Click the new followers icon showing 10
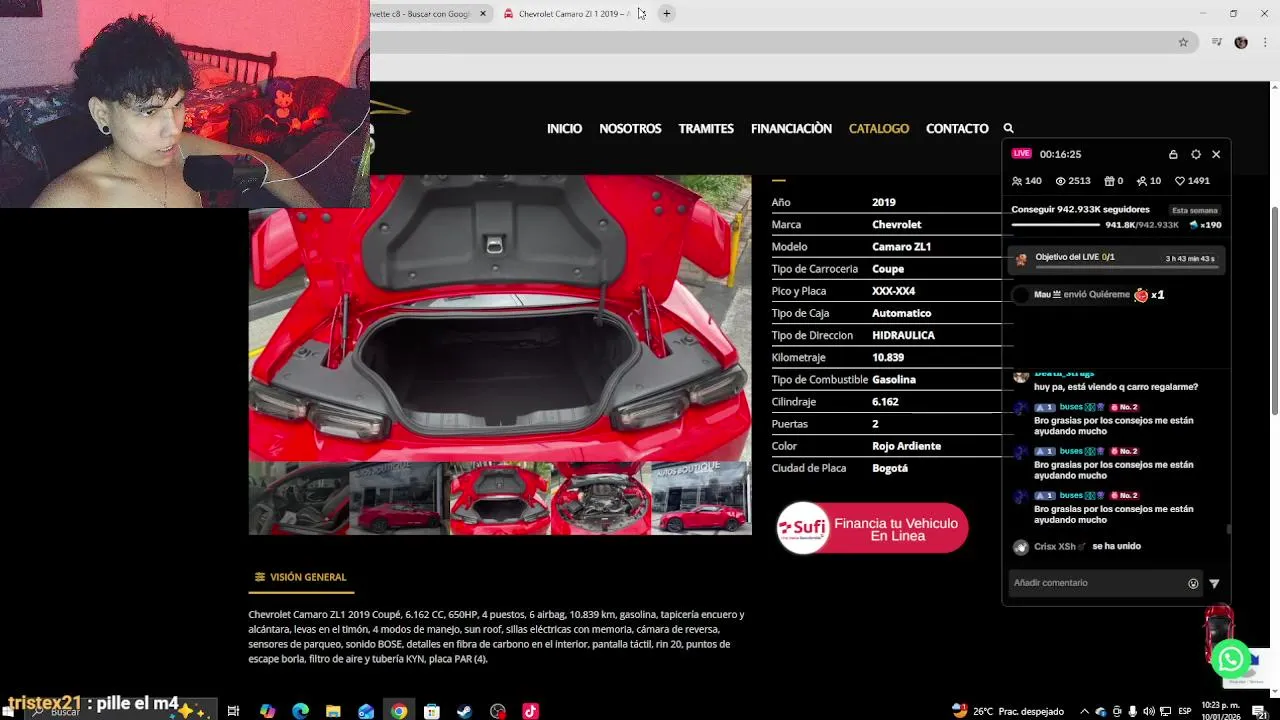The image size is (1280, 720). tap(1142, 181)
